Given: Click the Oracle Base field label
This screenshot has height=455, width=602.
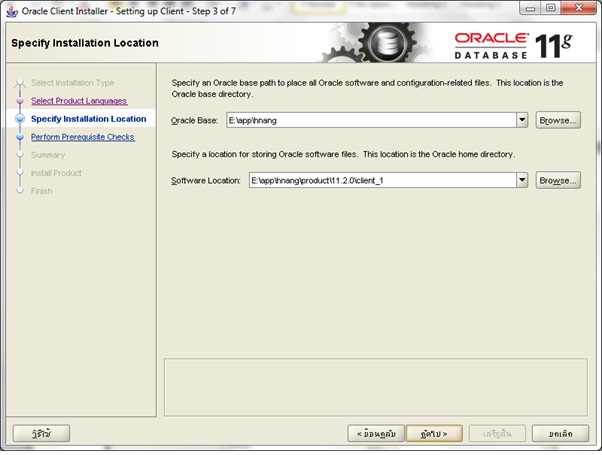Looking at the screenshot, I should 194,121.
